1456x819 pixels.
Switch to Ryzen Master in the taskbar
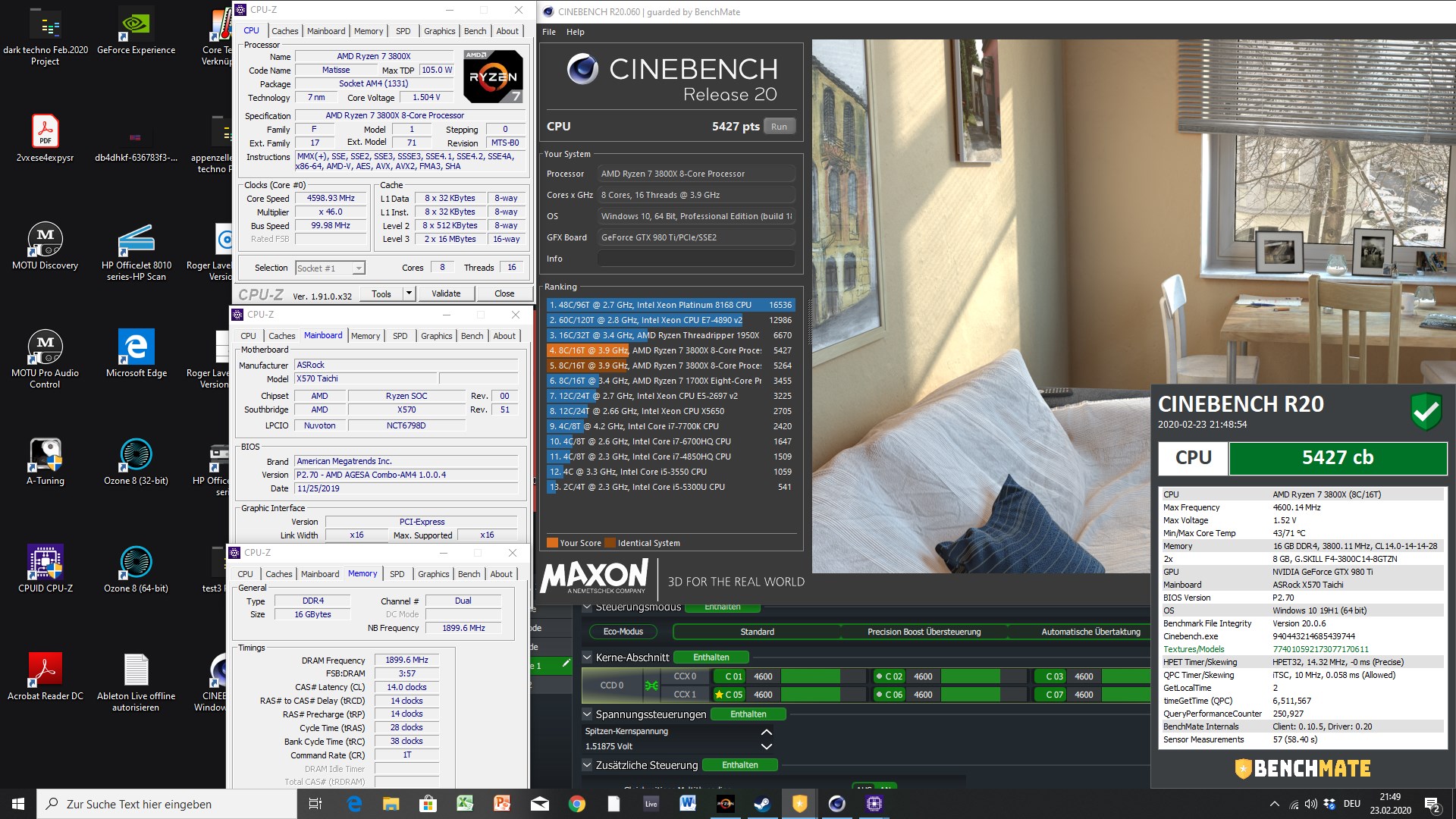[725, 804]
